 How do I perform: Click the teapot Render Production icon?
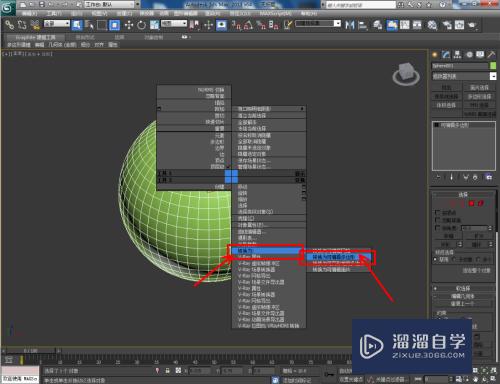coord(472,25)
